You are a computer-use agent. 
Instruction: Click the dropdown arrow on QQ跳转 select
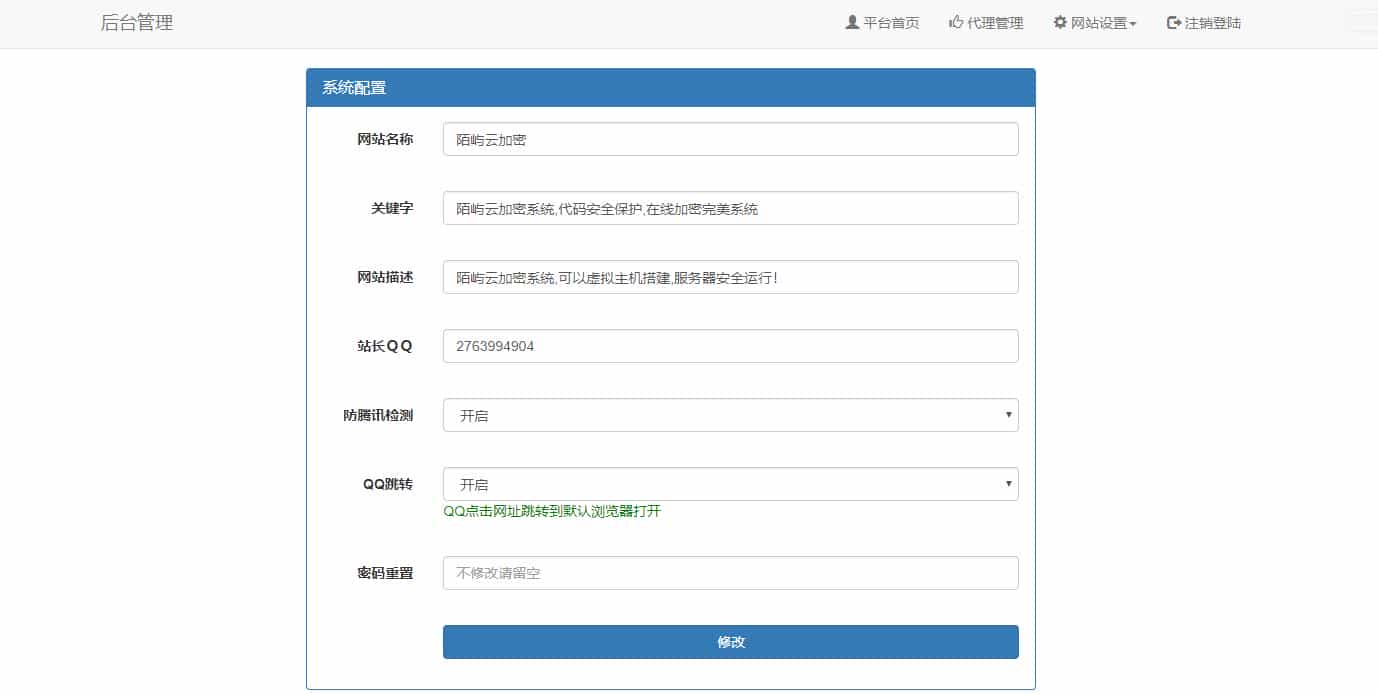(x=1010, y=483)
